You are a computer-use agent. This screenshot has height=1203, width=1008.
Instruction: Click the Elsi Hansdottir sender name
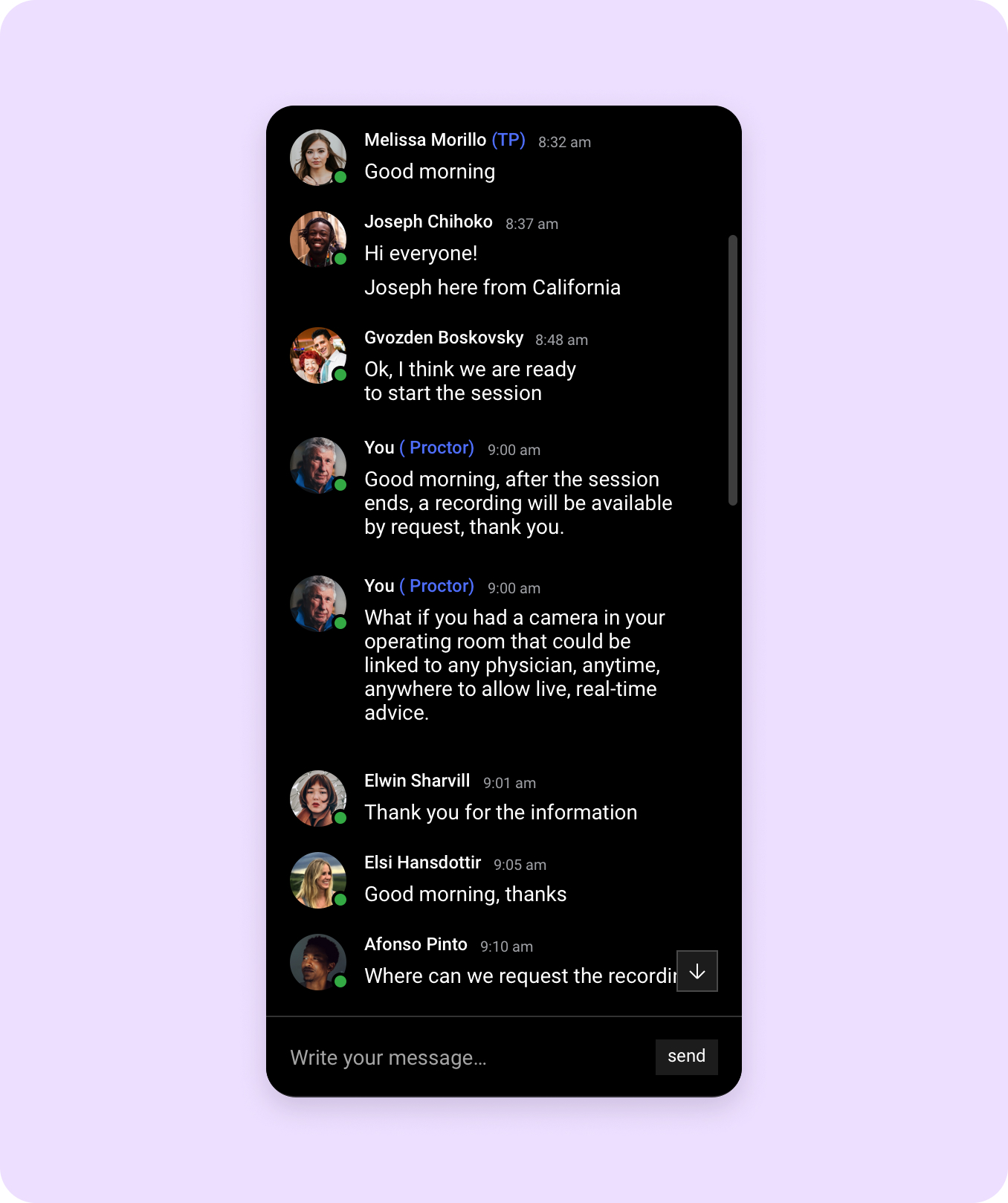423,862
